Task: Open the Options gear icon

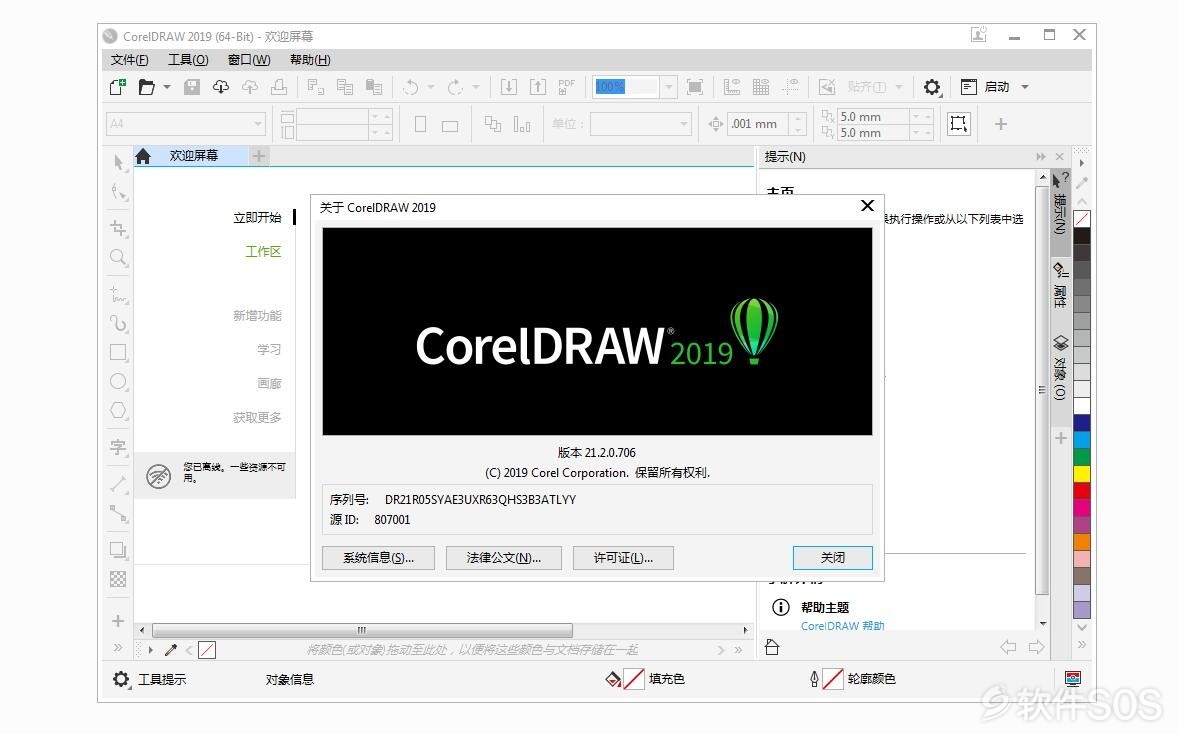Action: tap(932, 87)
